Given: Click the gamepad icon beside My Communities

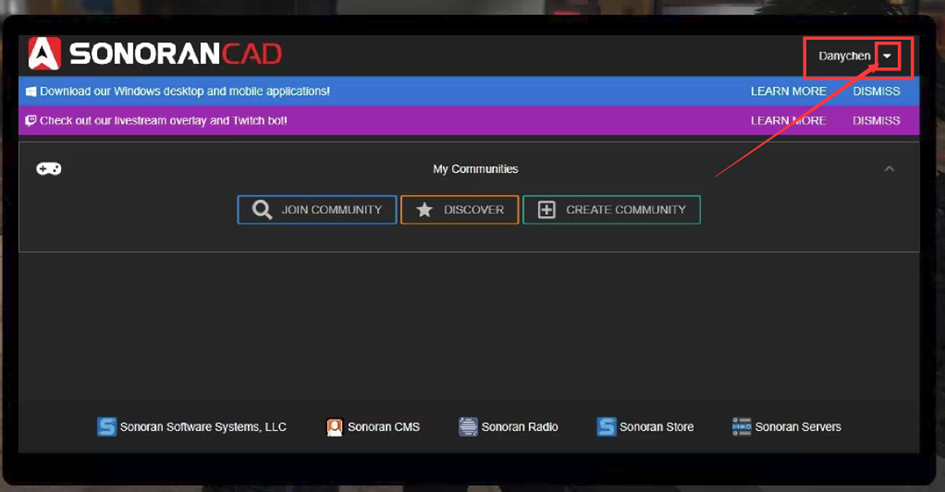Looking at the screenshot, I should [49, 169].
